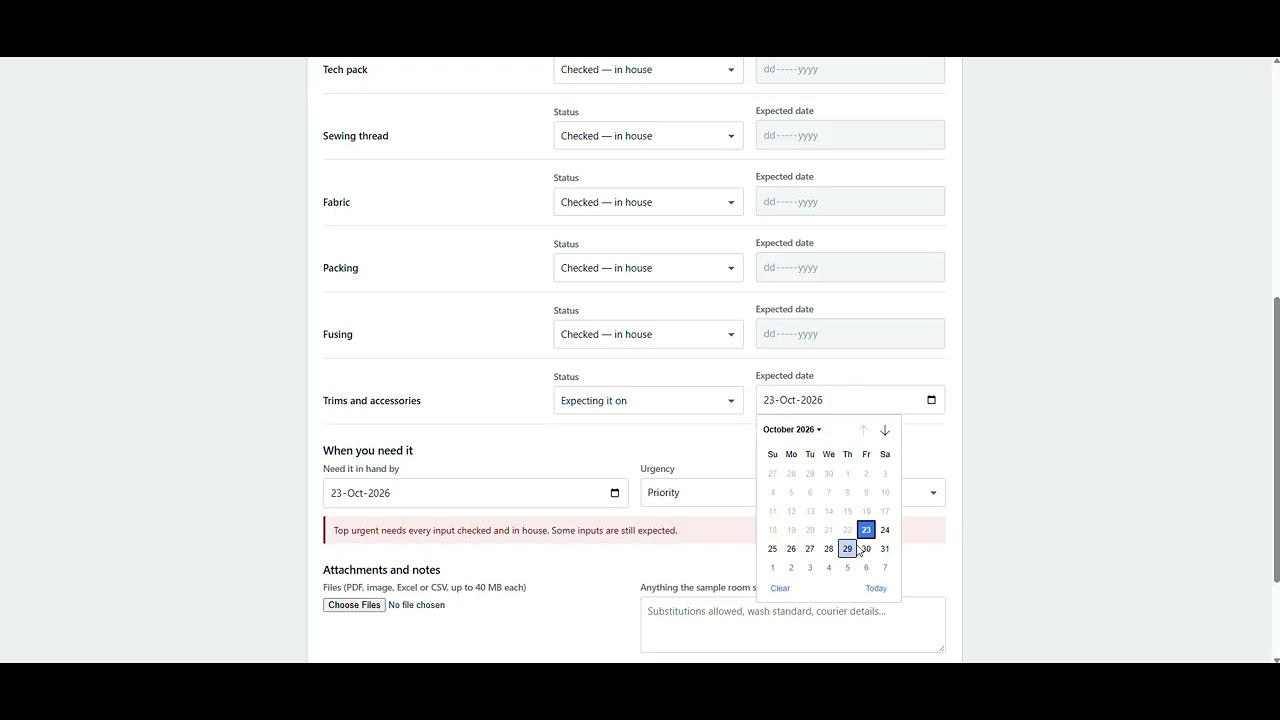Click Clear in the date picker
Screen dimensions: 1280x720
(x=780, y=588)
